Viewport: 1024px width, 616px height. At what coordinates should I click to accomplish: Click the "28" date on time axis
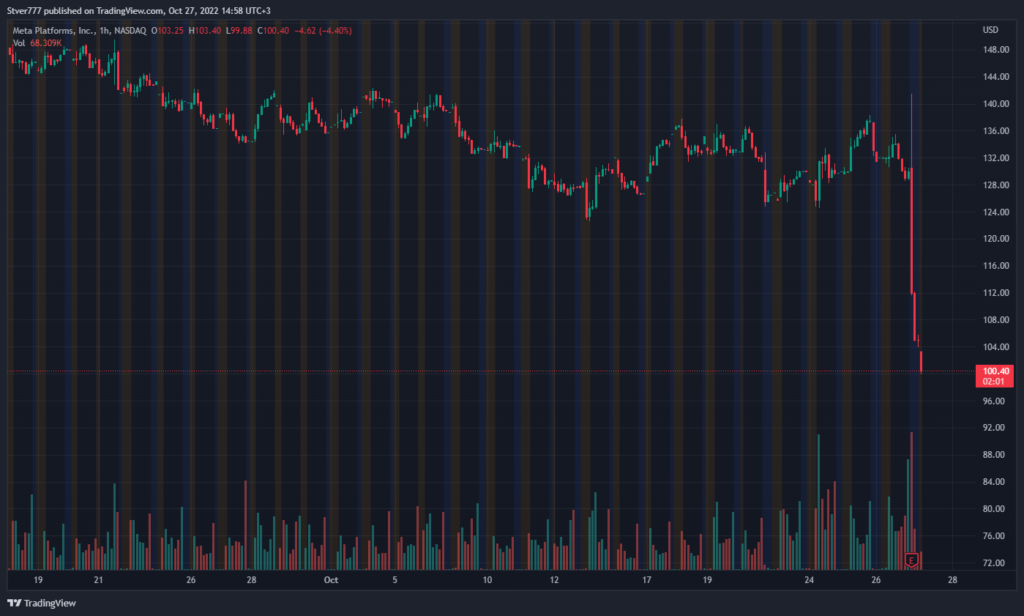coord(953,580)
